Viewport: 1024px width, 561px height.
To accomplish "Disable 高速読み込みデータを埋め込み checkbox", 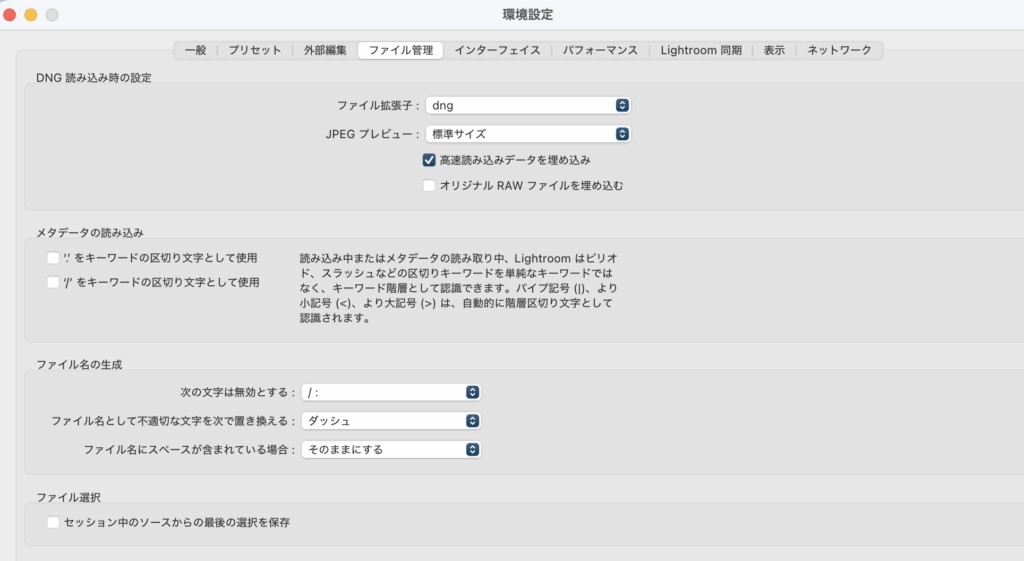I will (429, 160).
